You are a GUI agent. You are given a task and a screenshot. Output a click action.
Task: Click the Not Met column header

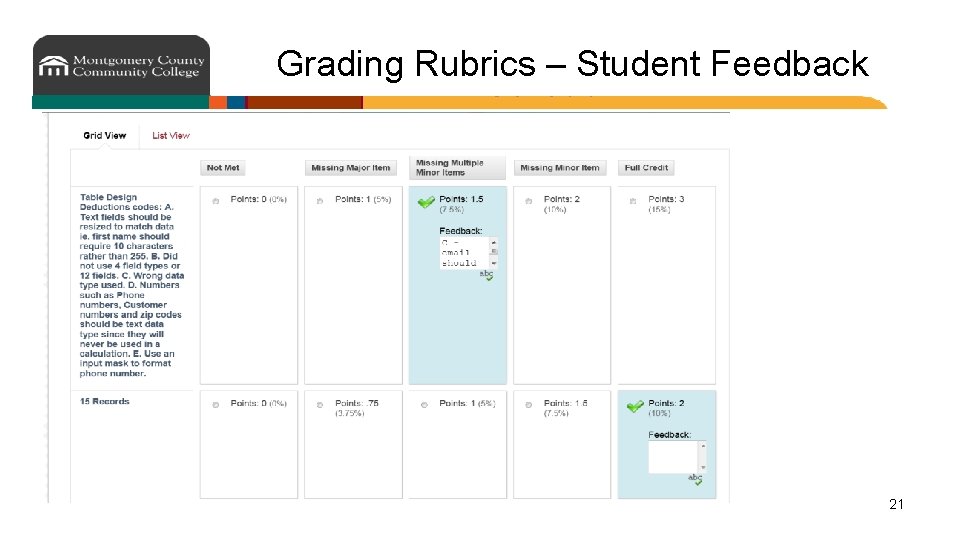(x=223, y=168)
